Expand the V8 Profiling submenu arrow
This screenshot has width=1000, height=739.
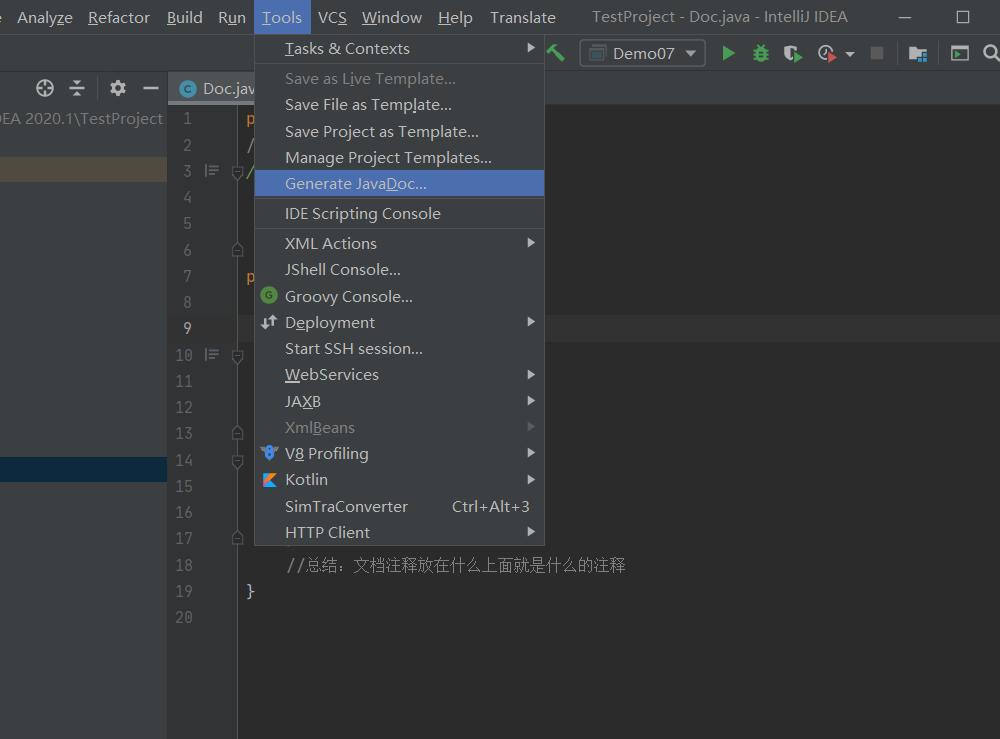click(531, 453)
